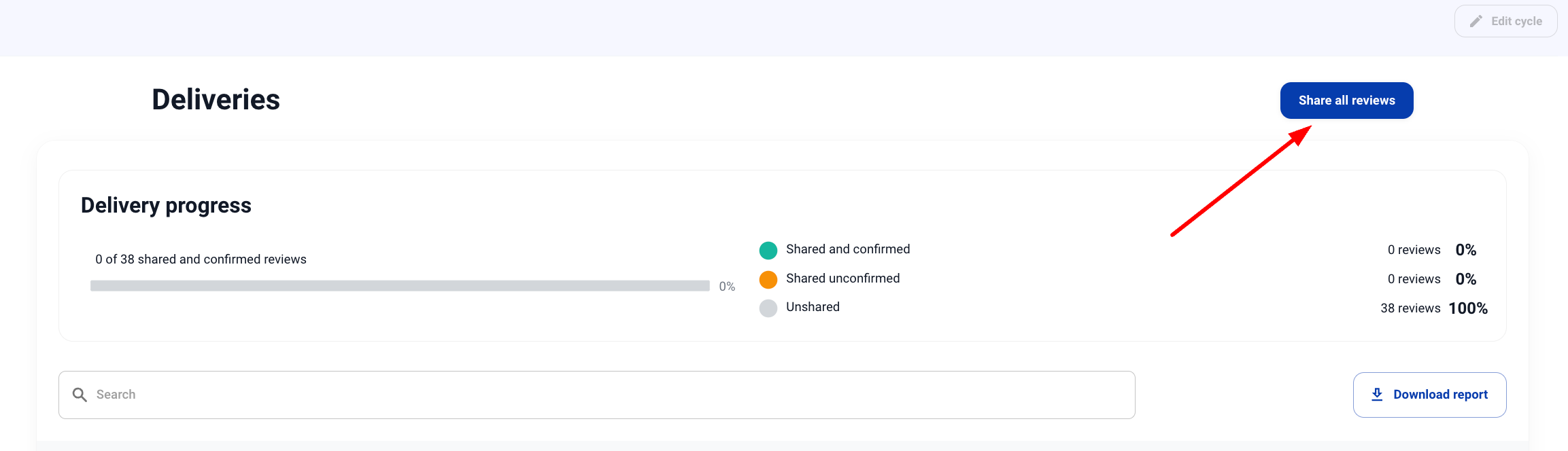The width and height of the screenshot is (1568, 451).
Task: Click the 100% unshared percentage
Action: pyautogui.click(x=1467, y=308)
